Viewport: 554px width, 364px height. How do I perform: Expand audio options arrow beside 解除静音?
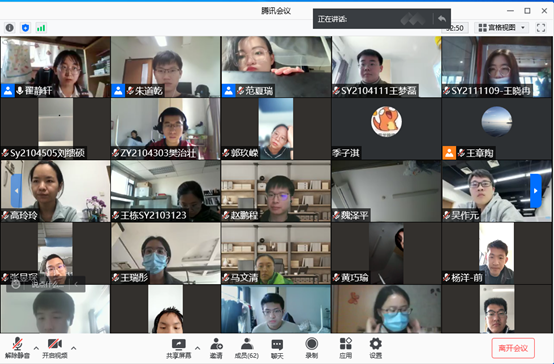36,348
